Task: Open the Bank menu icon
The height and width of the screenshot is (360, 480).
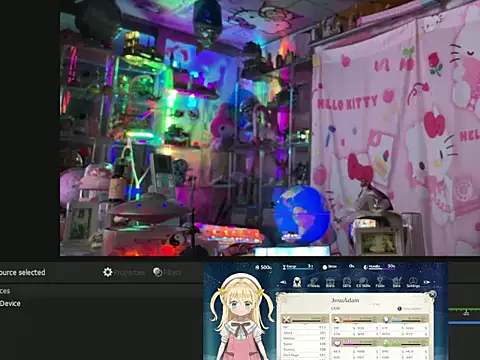Action: click(330, 282)
